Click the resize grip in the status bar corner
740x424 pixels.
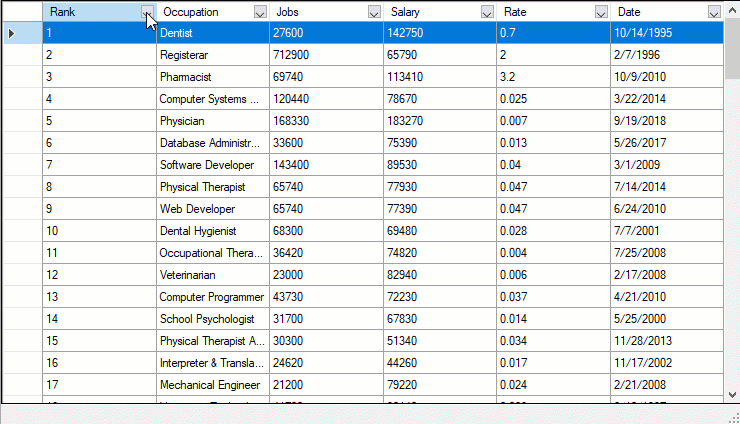(734, 417)
